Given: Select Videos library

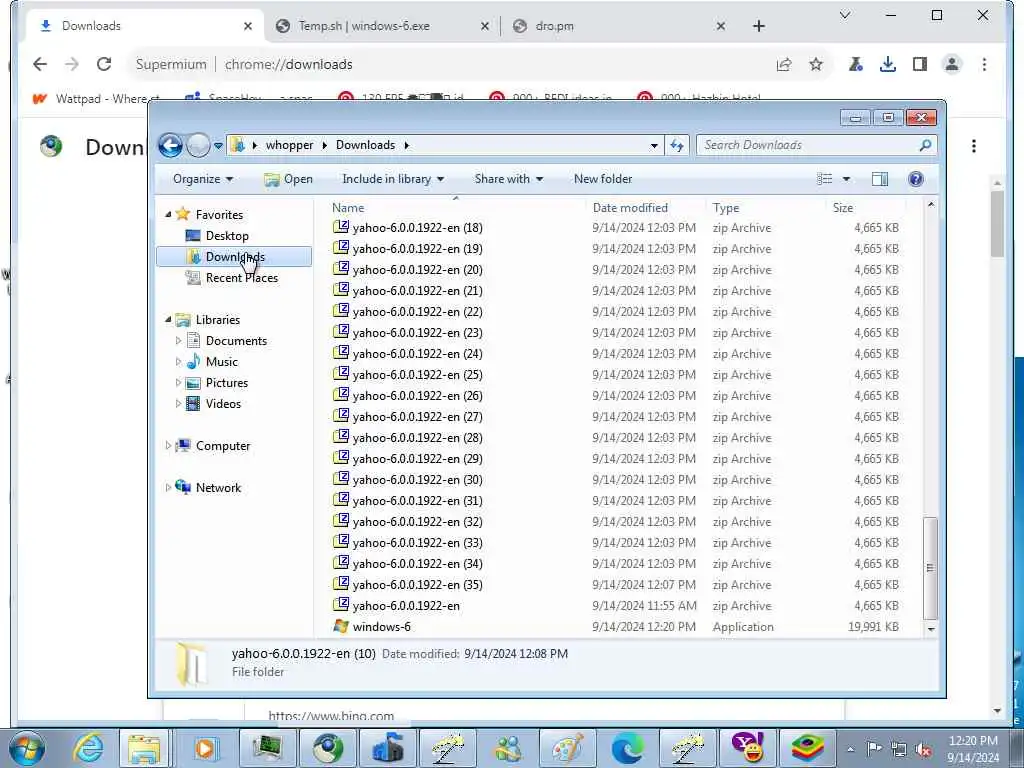Looking at the screenshot, I should point(223,404).
